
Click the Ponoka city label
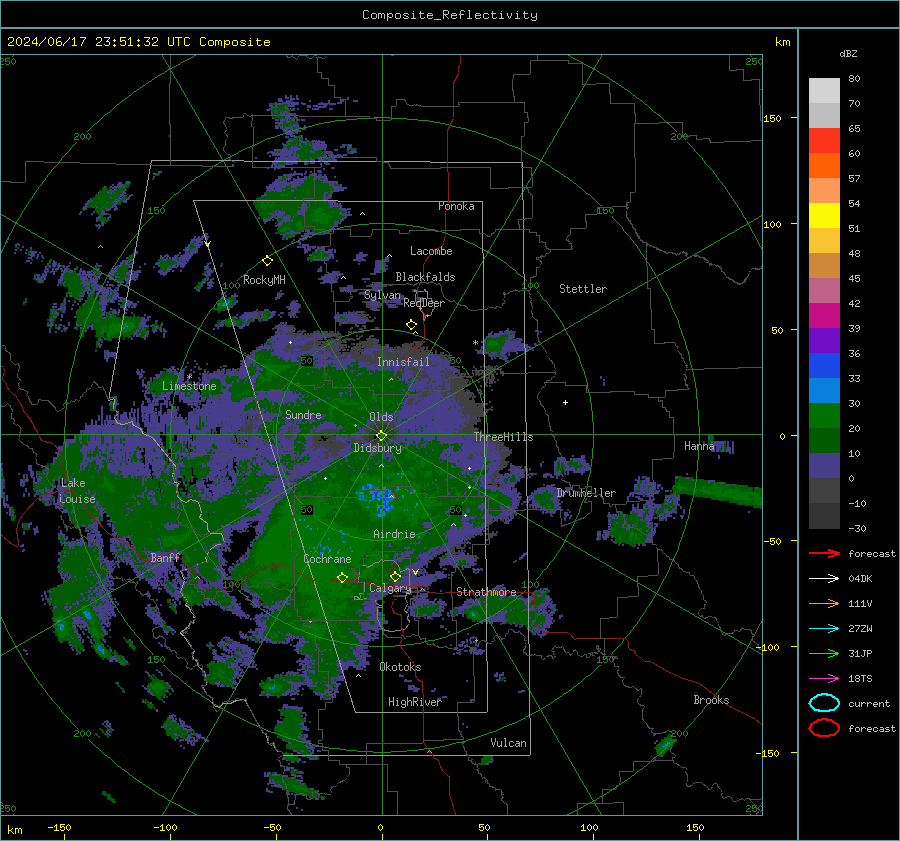pyautogui.click(x=456, y=206)
